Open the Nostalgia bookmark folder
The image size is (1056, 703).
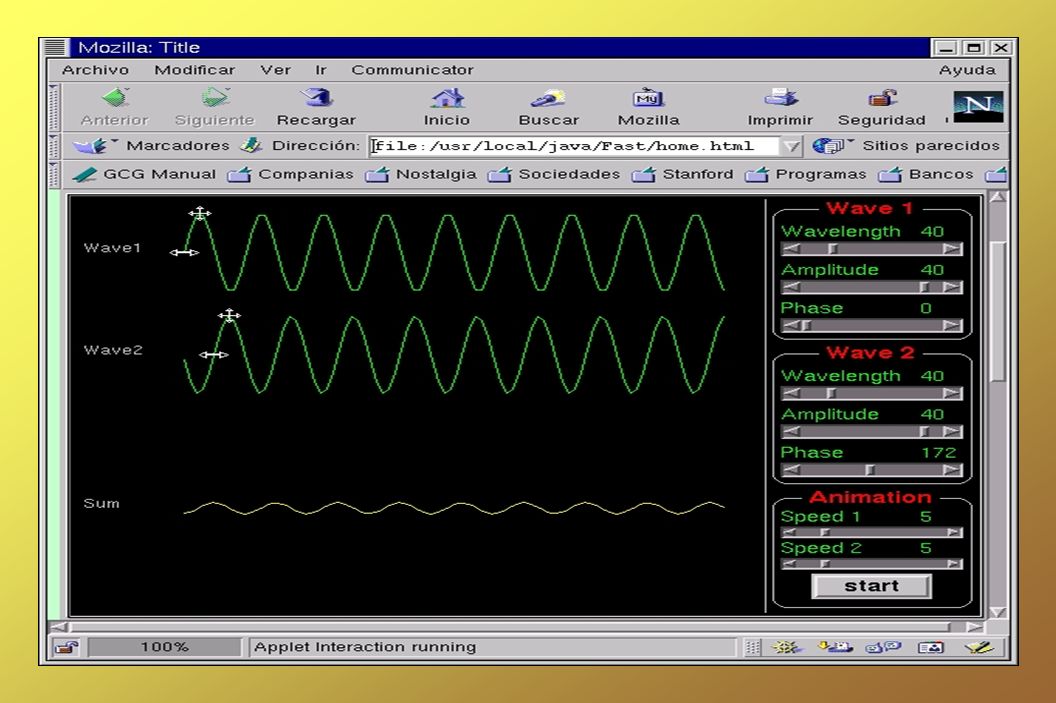[421, 174]
